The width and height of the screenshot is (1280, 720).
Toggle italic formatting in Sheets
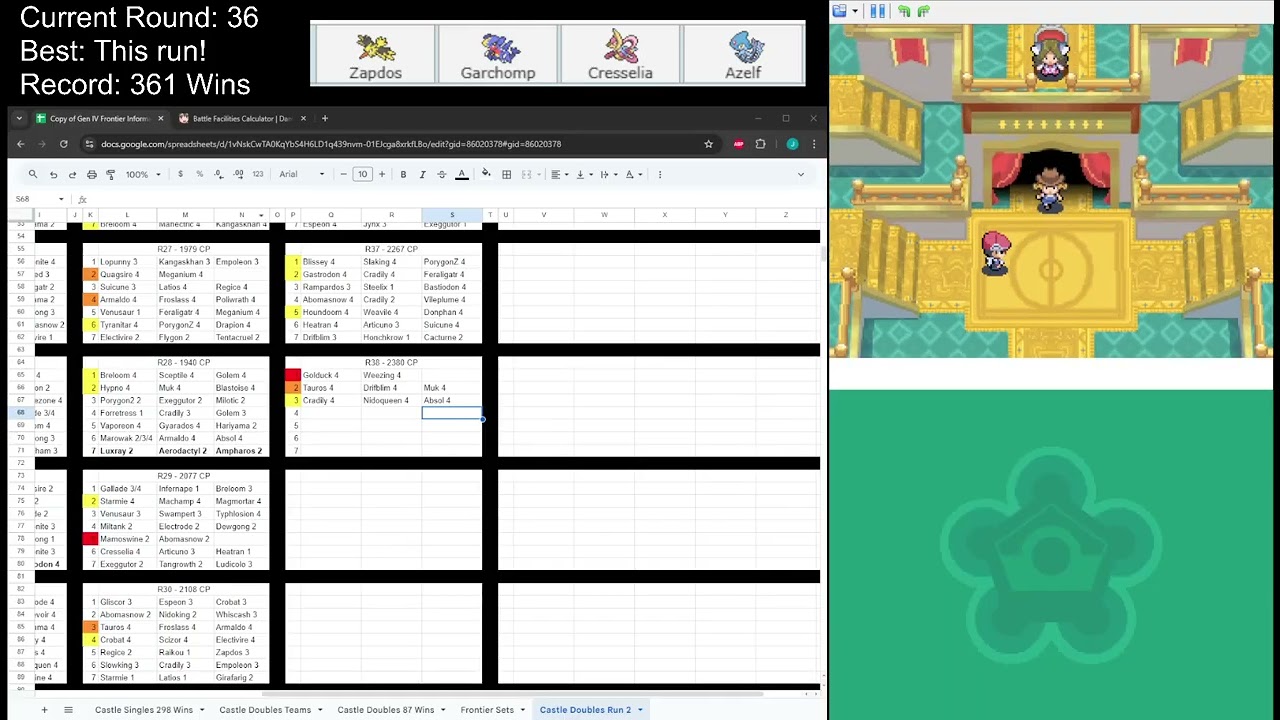tap(422, 174)
